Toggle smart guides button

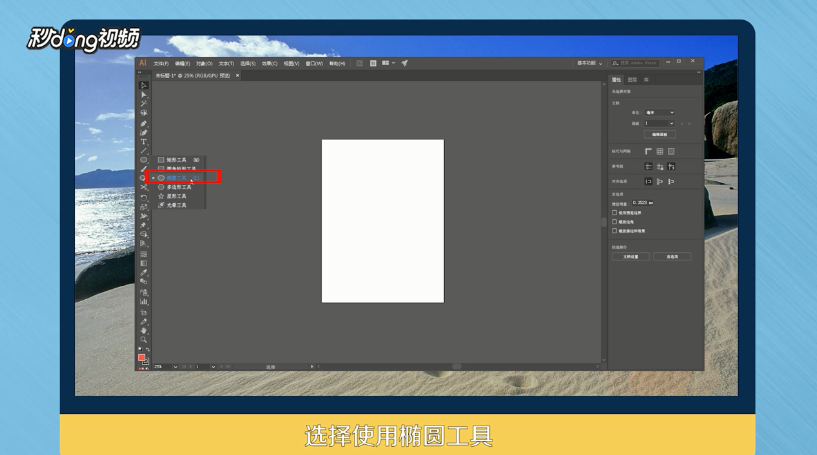671,166
